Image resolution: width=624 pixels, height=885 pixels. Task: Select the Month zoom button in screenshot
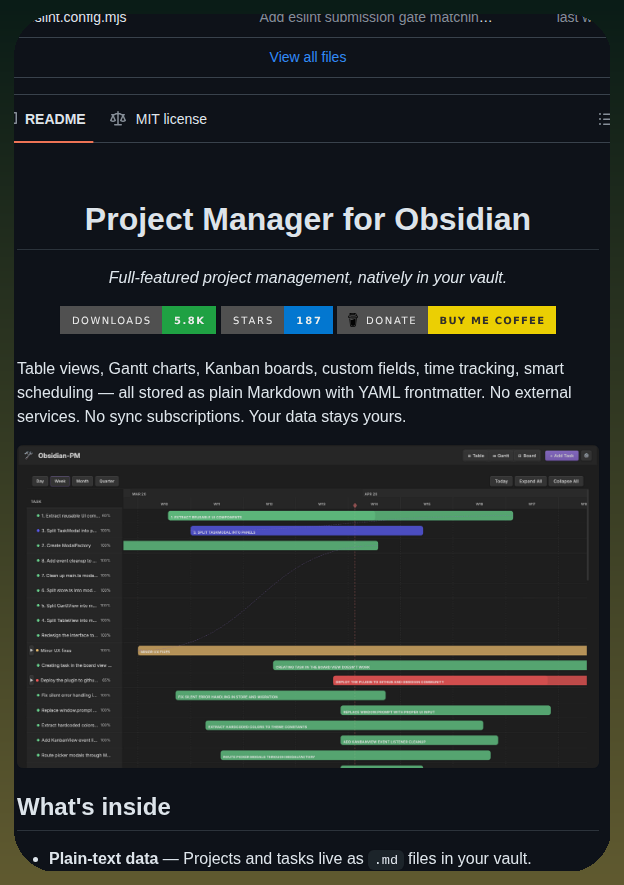click(82, 481)
